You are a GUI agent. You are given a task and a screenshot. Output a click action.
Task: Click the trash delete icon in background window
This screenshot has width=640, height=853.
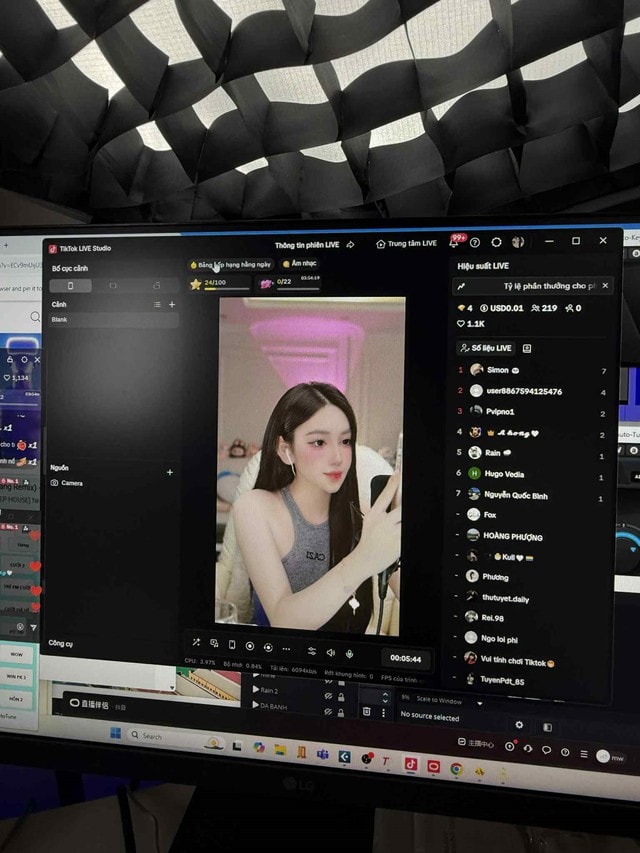tap(367, 711)
